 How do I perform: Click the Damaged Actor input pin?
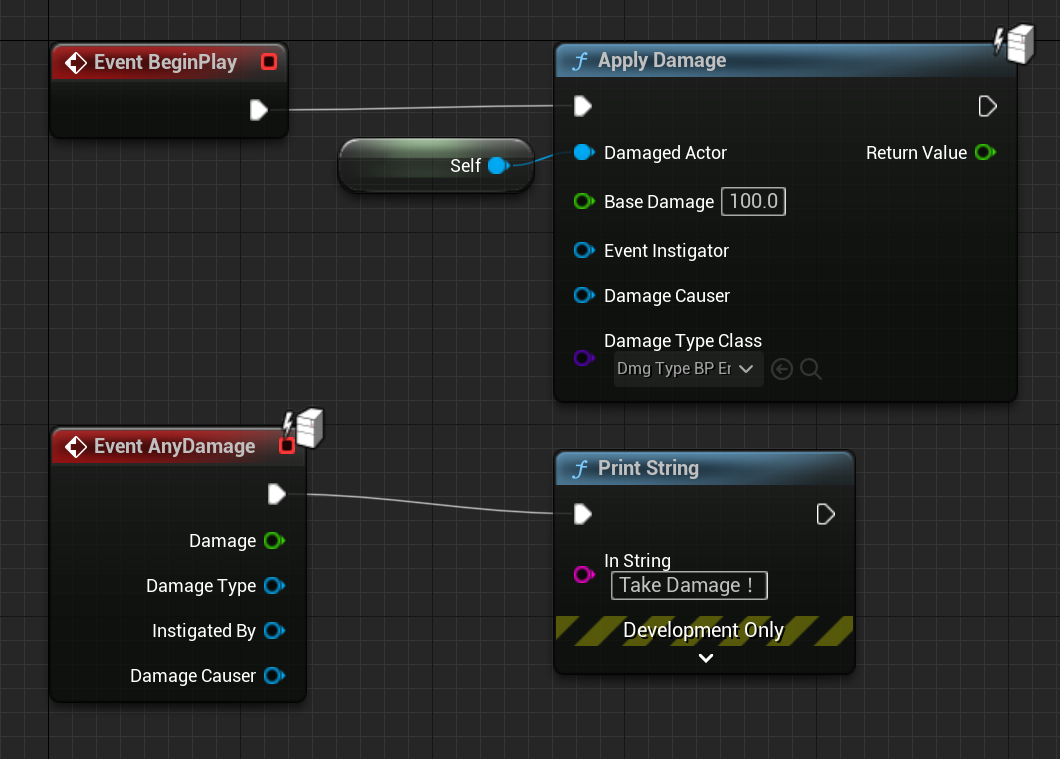(x=582, y=152)
